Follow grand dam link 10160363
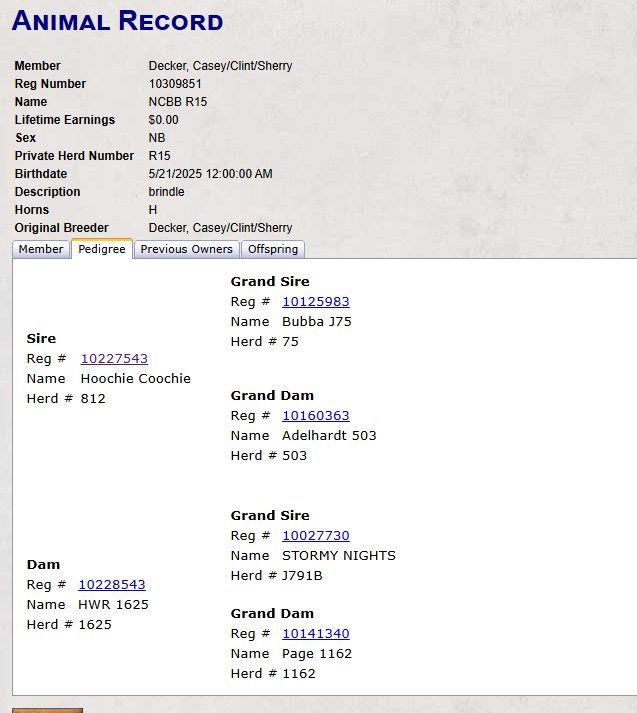This screenshot has height=713, width=637. 316,416
